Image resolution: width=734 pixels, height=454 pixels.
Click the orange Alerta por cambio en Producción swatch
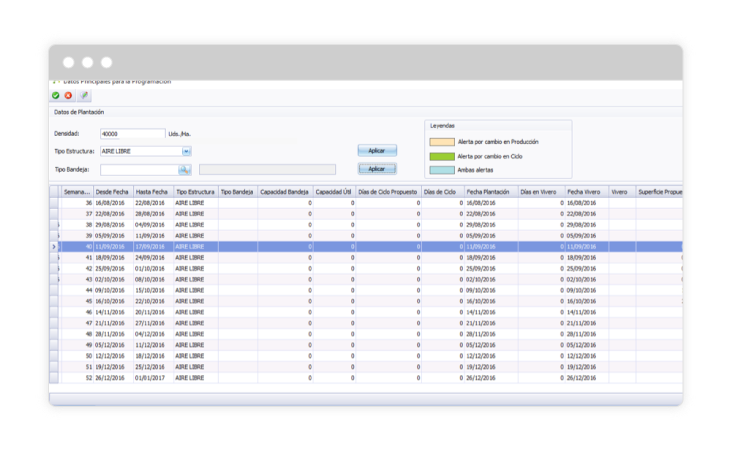440,143
